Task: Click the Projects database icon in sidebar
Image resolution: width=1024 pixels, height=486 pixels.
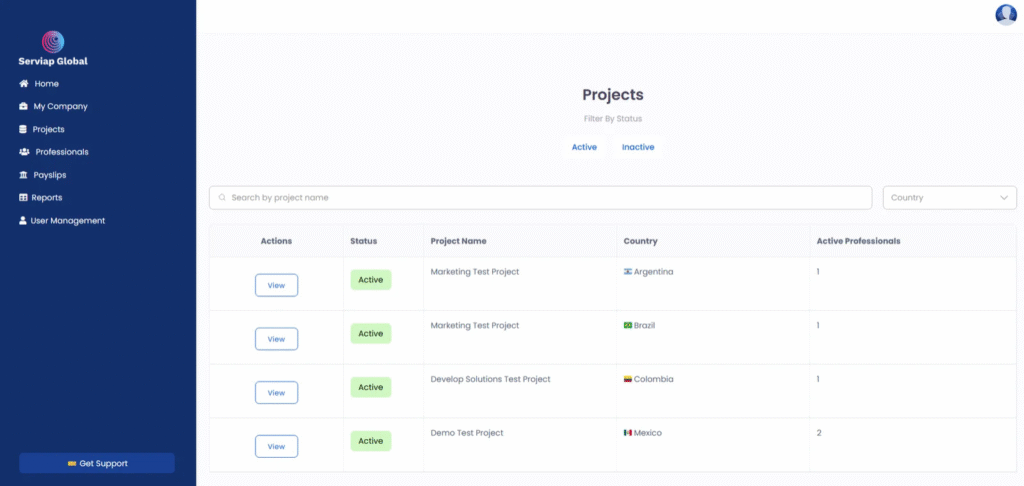Action: point(24,129)
